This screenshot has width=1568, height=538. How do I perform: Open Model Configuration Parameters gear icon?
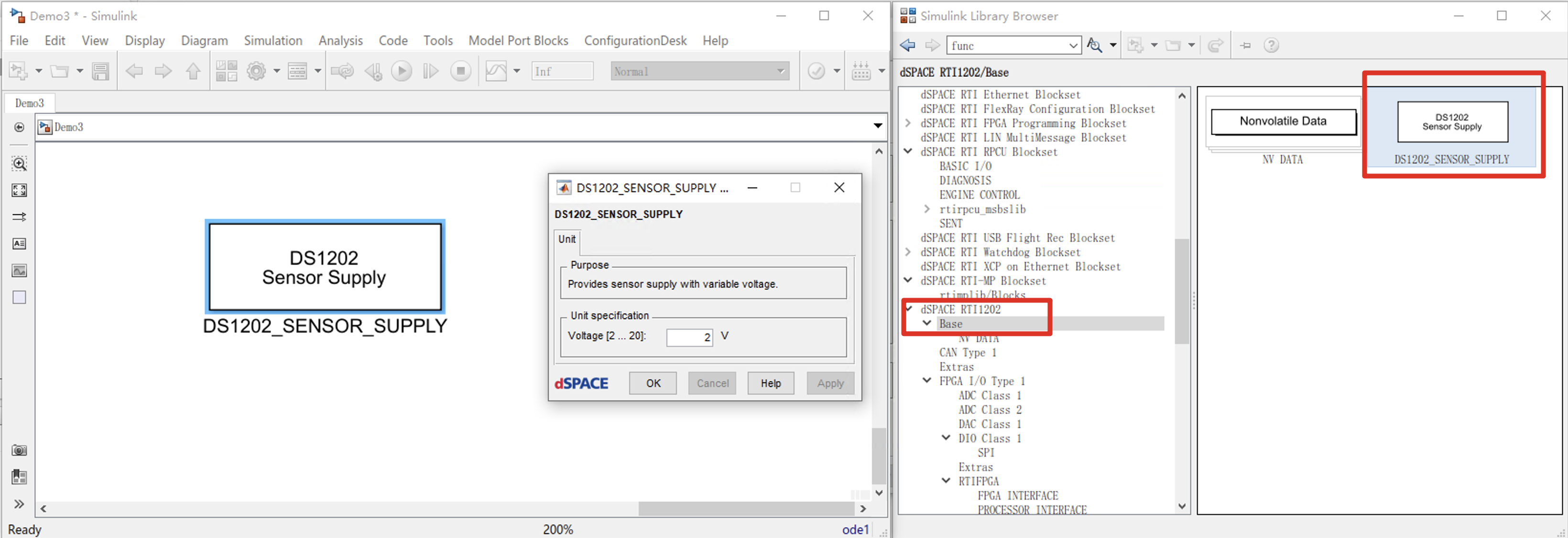tap(256, 71)
